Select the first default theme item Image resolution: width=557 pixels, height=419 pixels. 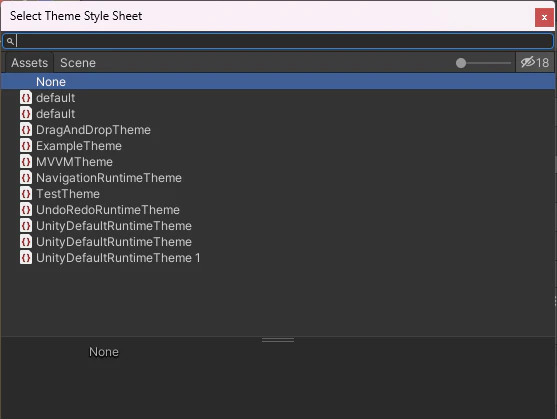[278, 98]
